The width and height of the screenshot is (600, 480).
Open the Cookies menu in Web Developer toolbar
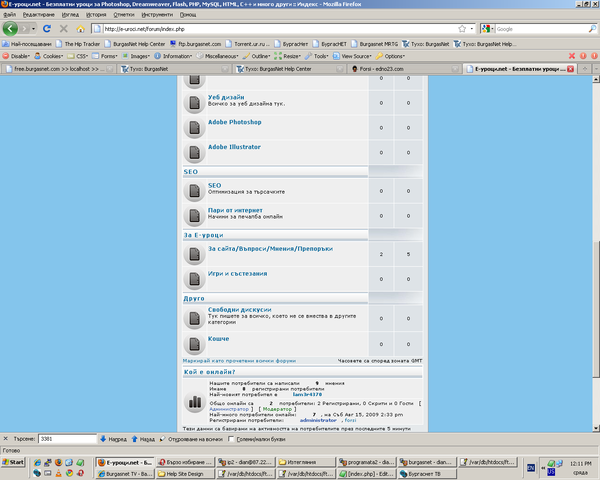tap(49, 56)
